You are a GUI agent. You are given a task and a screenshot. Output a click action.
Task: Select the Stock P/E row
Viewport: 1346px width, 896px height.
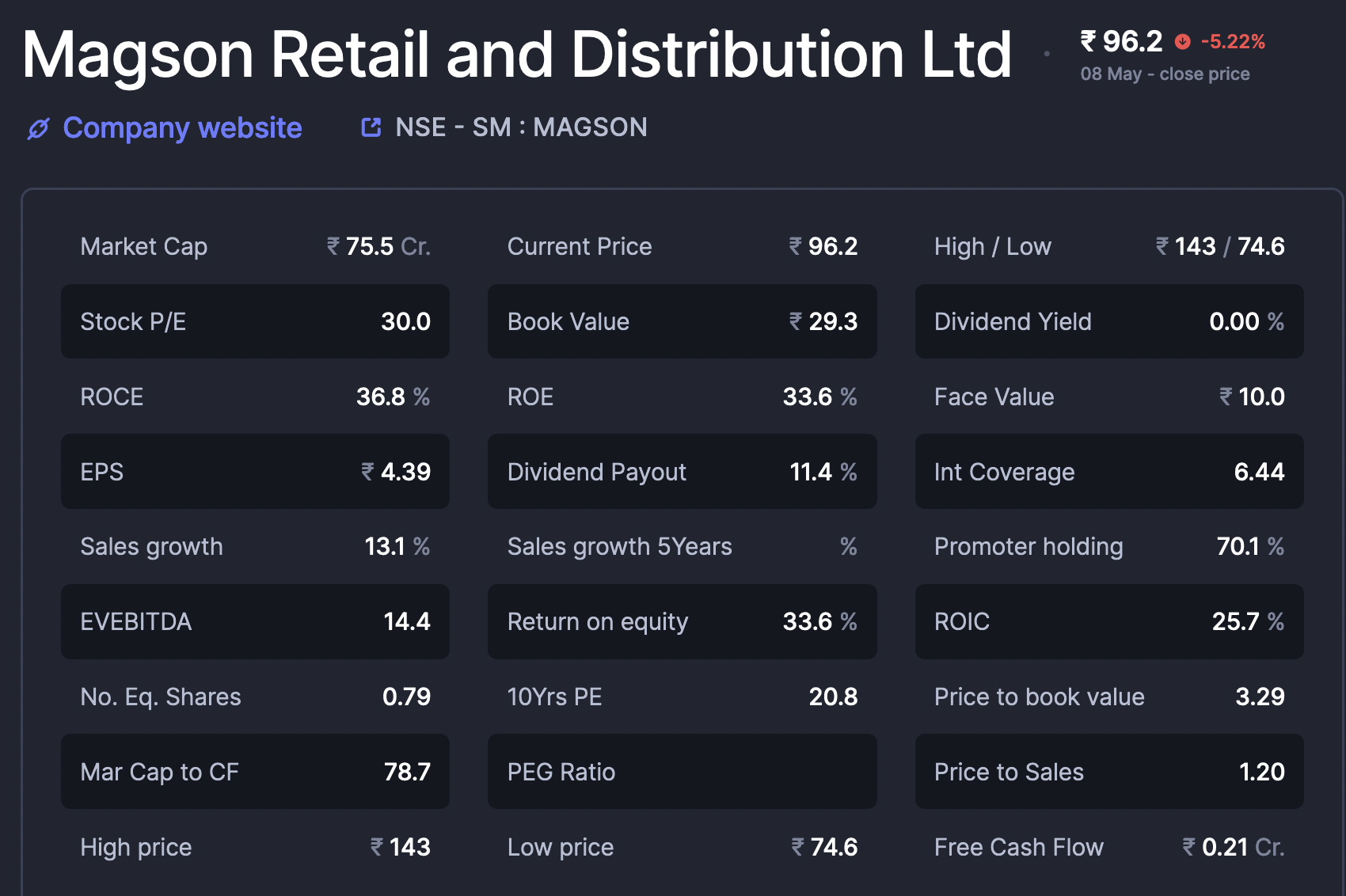click(255, 321)
